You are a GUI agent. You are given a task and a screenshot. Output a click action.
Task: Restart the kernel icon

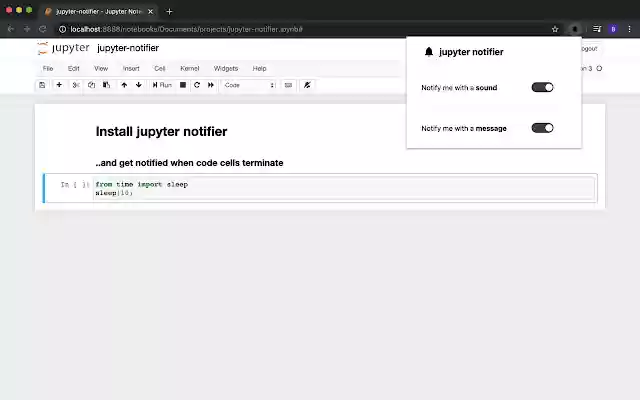[197, 85]
